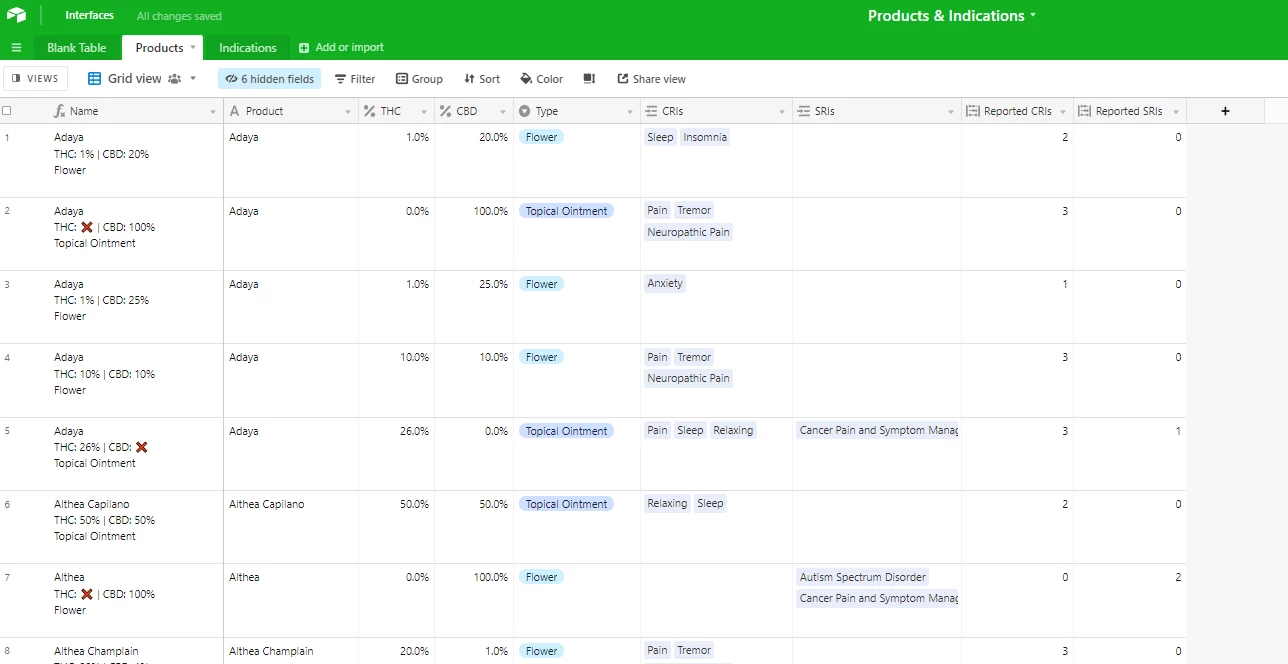Viewport: 1288px width, 664px height.
Task: Select the All changes saved status text
Action: (x=179, y=16)
